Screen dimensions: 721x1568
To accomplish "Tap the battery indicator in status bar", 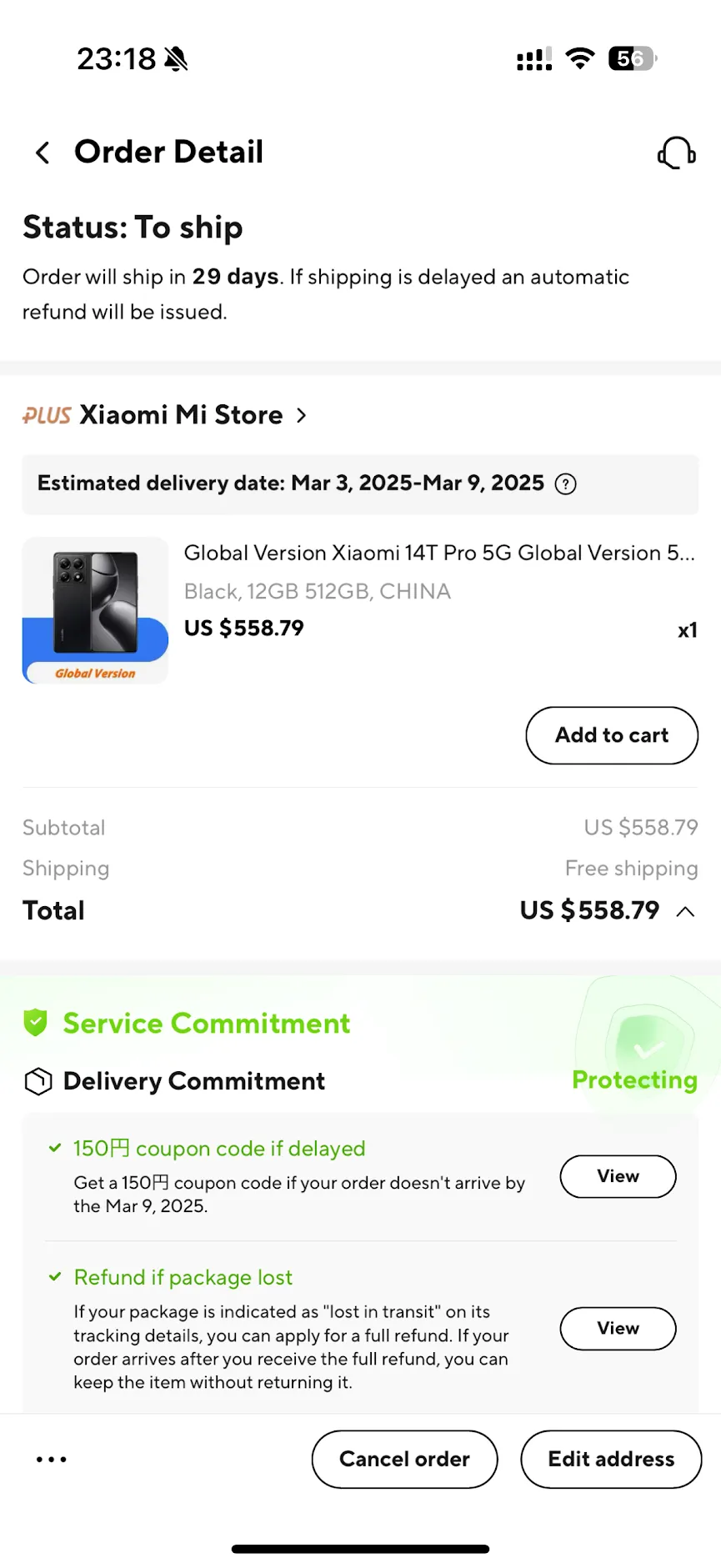I will coord(633,58).
